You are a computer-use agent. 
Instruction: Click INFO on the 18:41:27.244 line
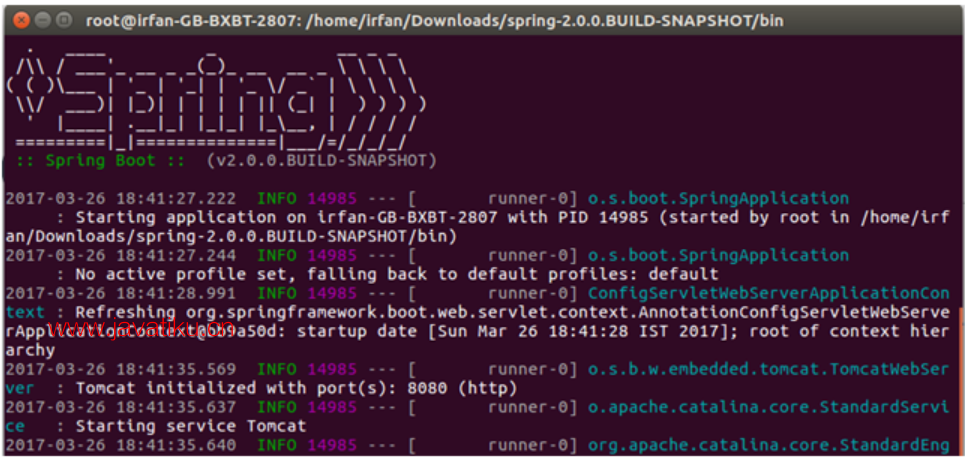tap(277, 255)
